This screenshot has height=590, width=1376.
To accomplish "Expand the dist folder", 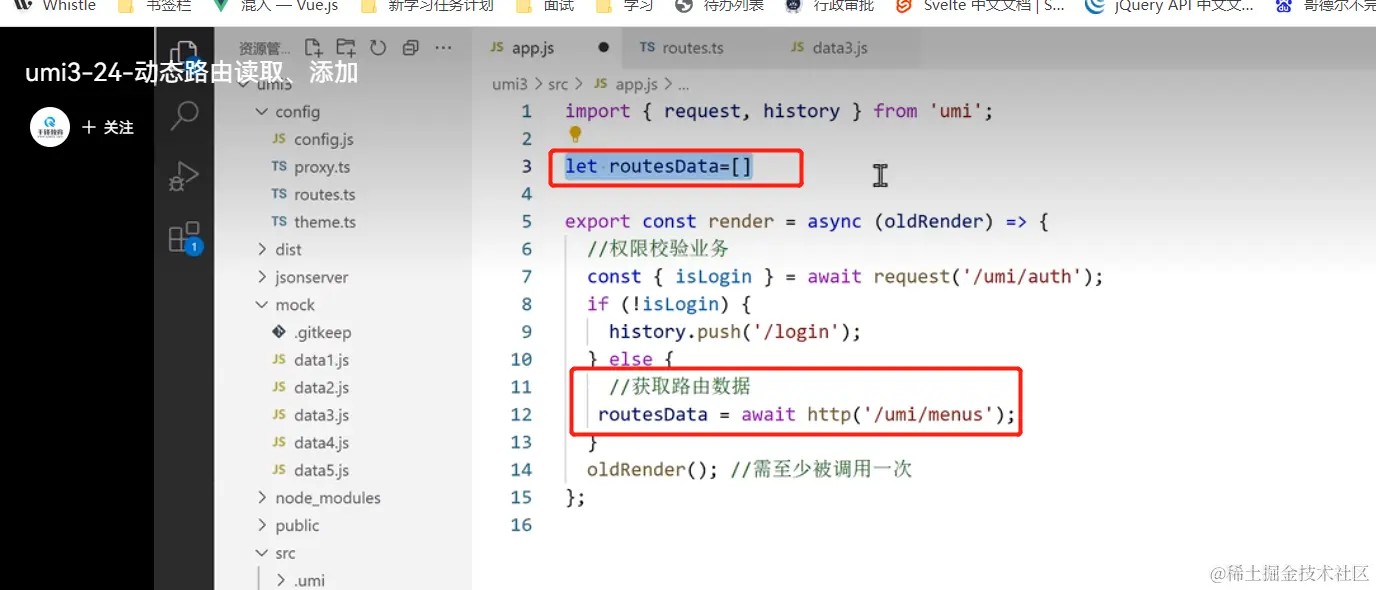I will (279, 249).
